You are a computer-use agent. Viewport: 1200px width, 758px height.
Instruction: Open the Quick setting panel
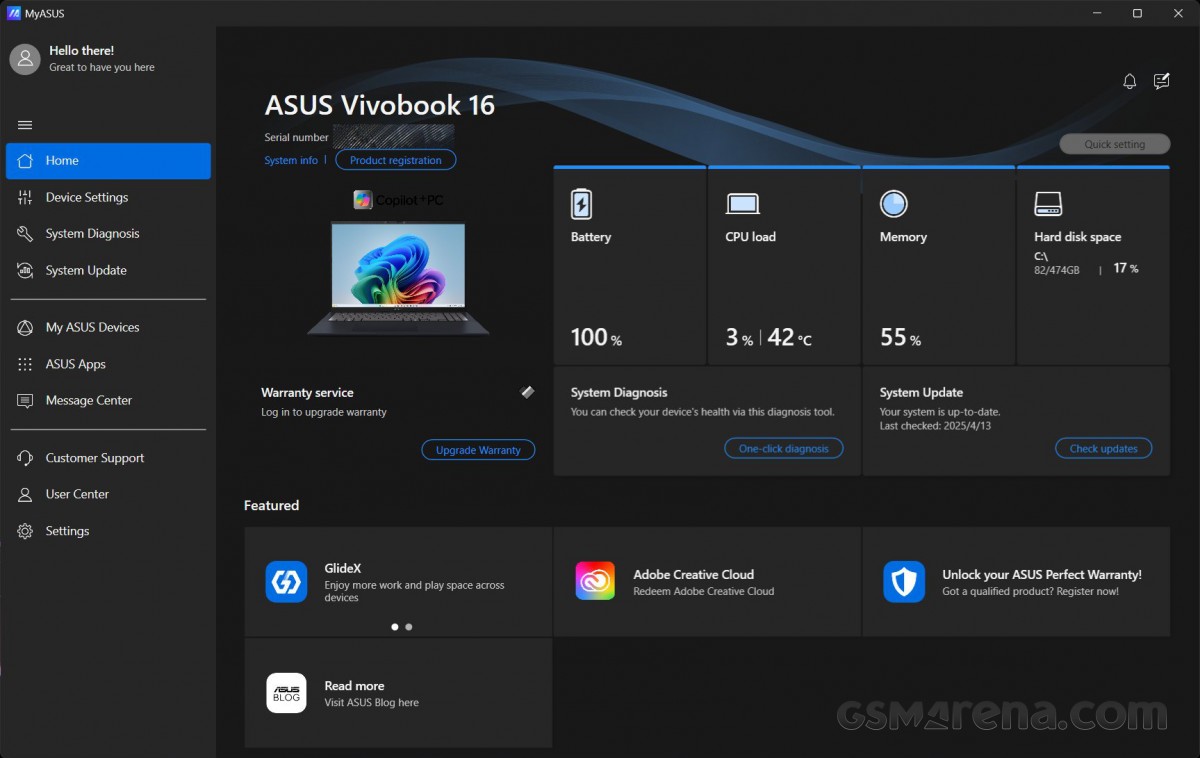(1114, 143)
